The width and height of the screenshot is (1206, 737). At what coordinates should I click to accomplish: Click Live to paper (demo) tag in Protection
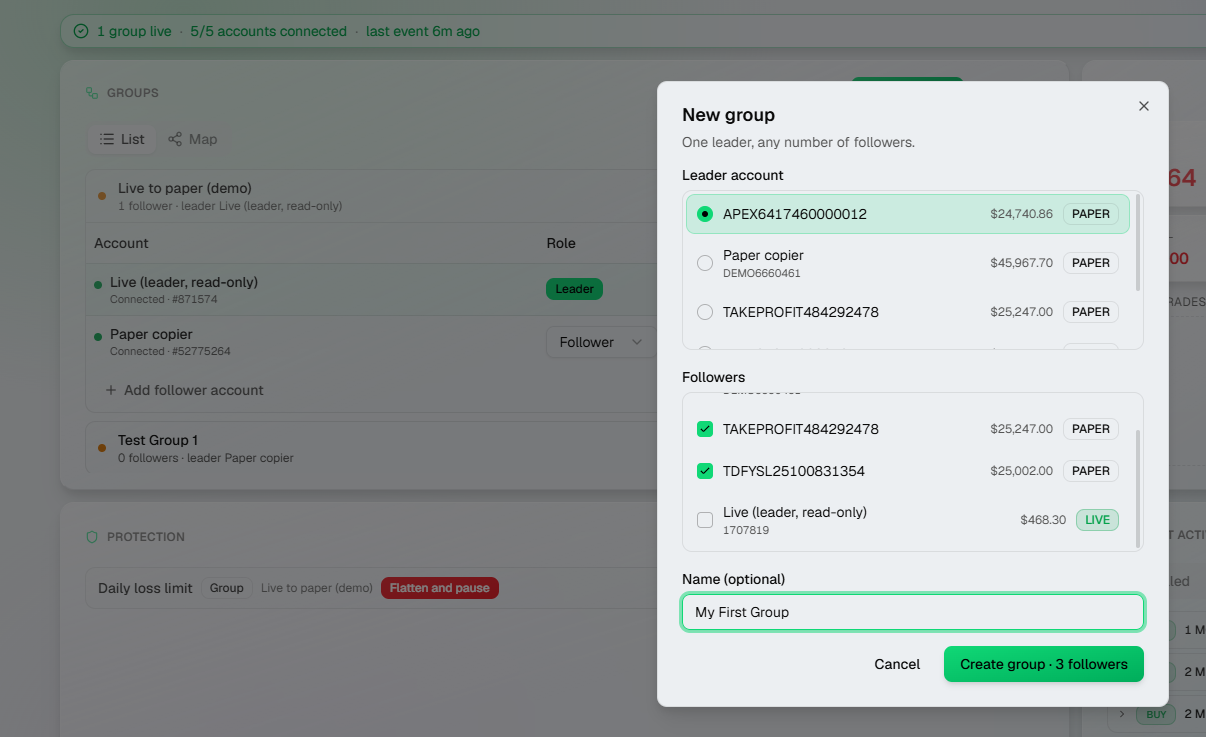pos(317,588)
